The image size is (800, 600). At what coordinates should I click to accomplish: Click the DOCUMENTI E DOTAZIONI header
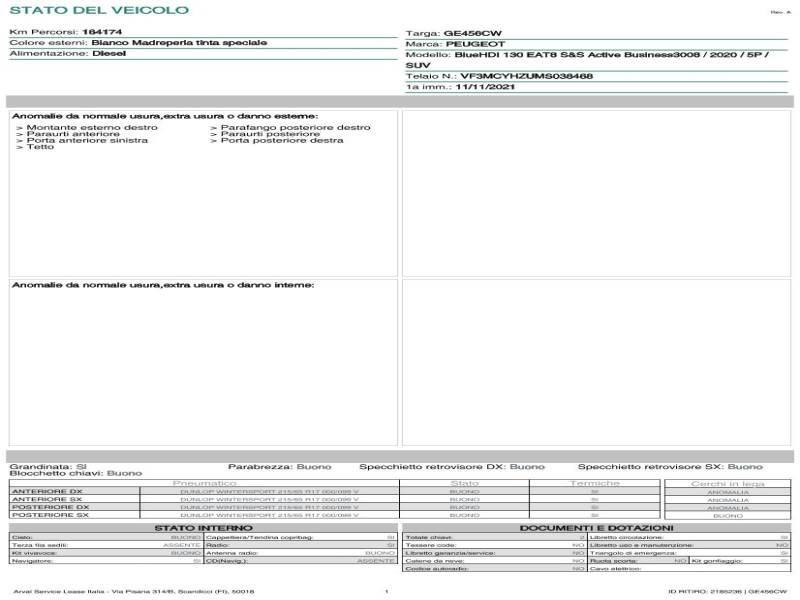[596, 527]
